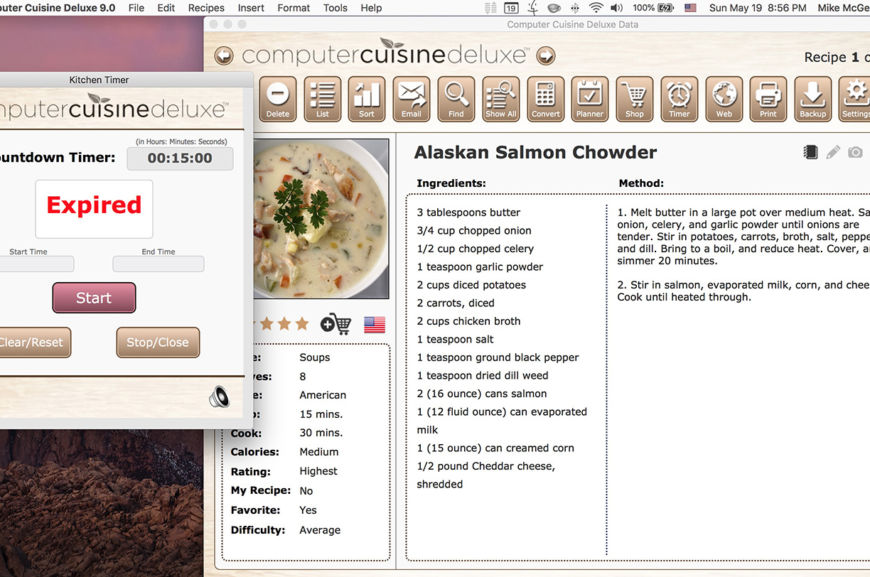
Task: Open the File menu
Action: [x=136, y=8]
